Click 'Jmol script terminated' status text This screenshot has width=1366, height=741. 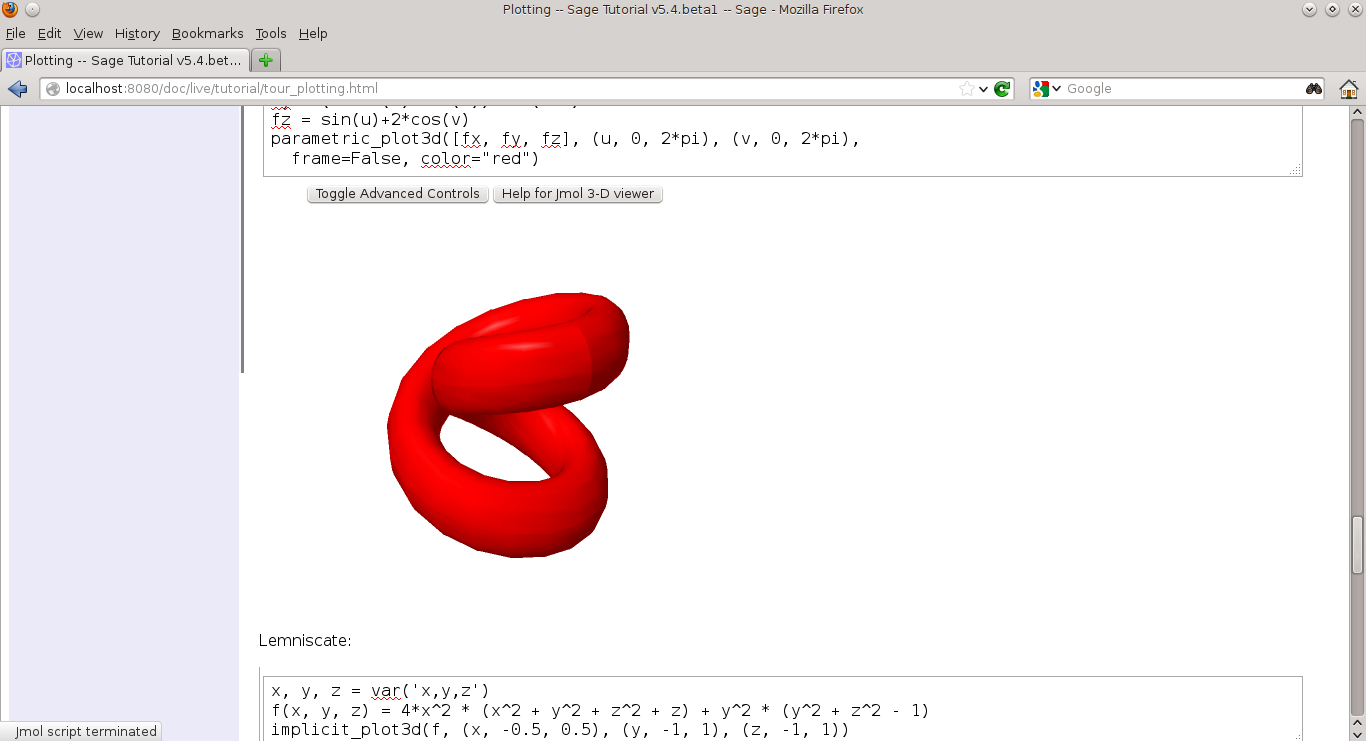(x=86, y=731)
